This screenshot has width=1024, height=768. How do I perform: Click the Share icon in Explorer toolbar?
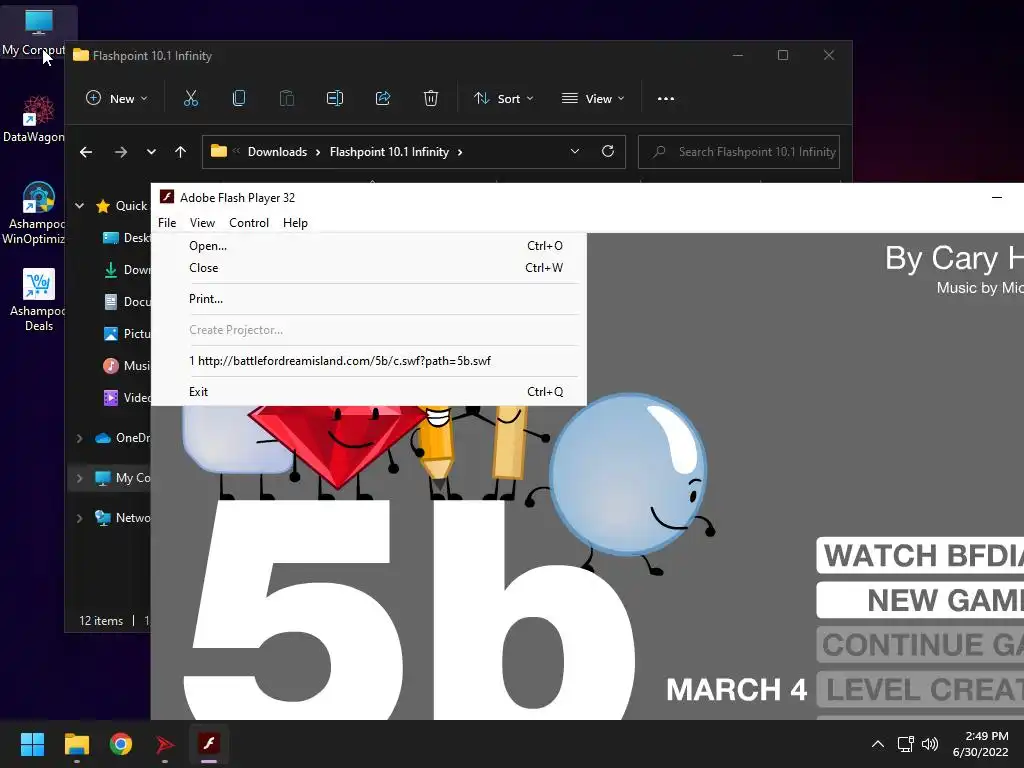[383, 99]
